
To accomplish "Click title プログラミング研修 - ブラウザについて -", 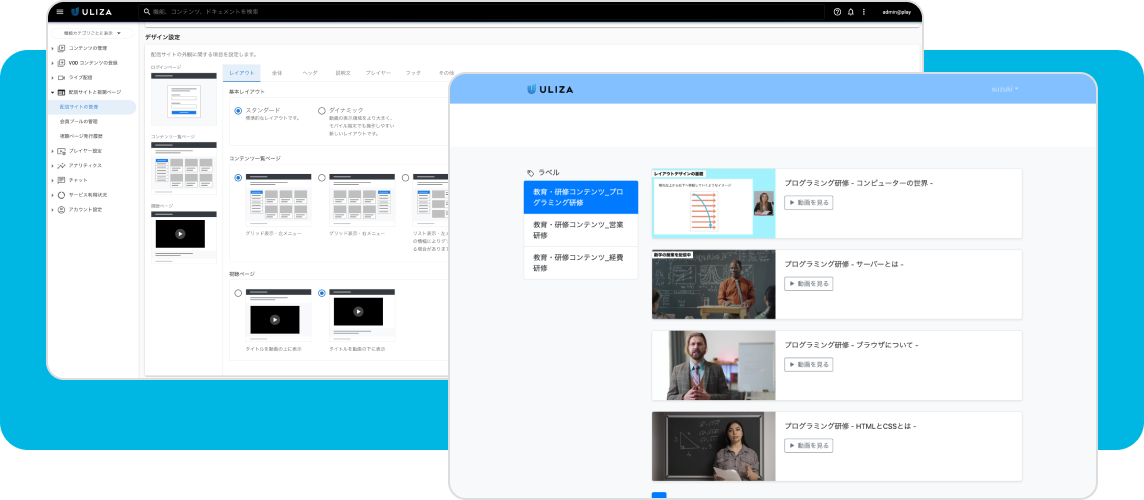I will [x=851, y=345].
